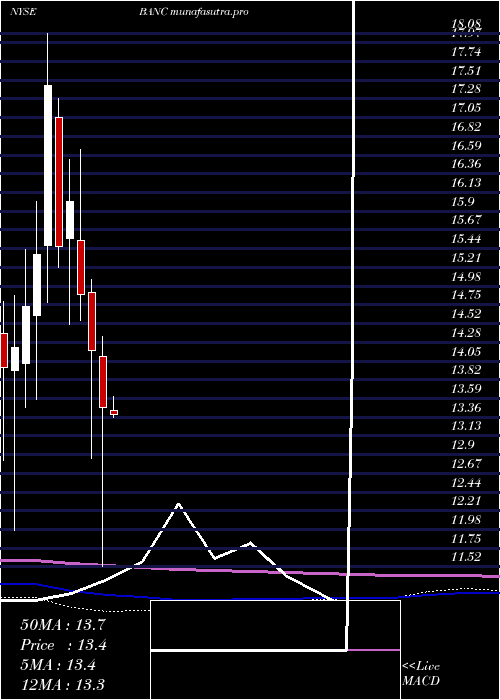Click the 11.75 price axis label
The image size is (500, 700).
466,538
